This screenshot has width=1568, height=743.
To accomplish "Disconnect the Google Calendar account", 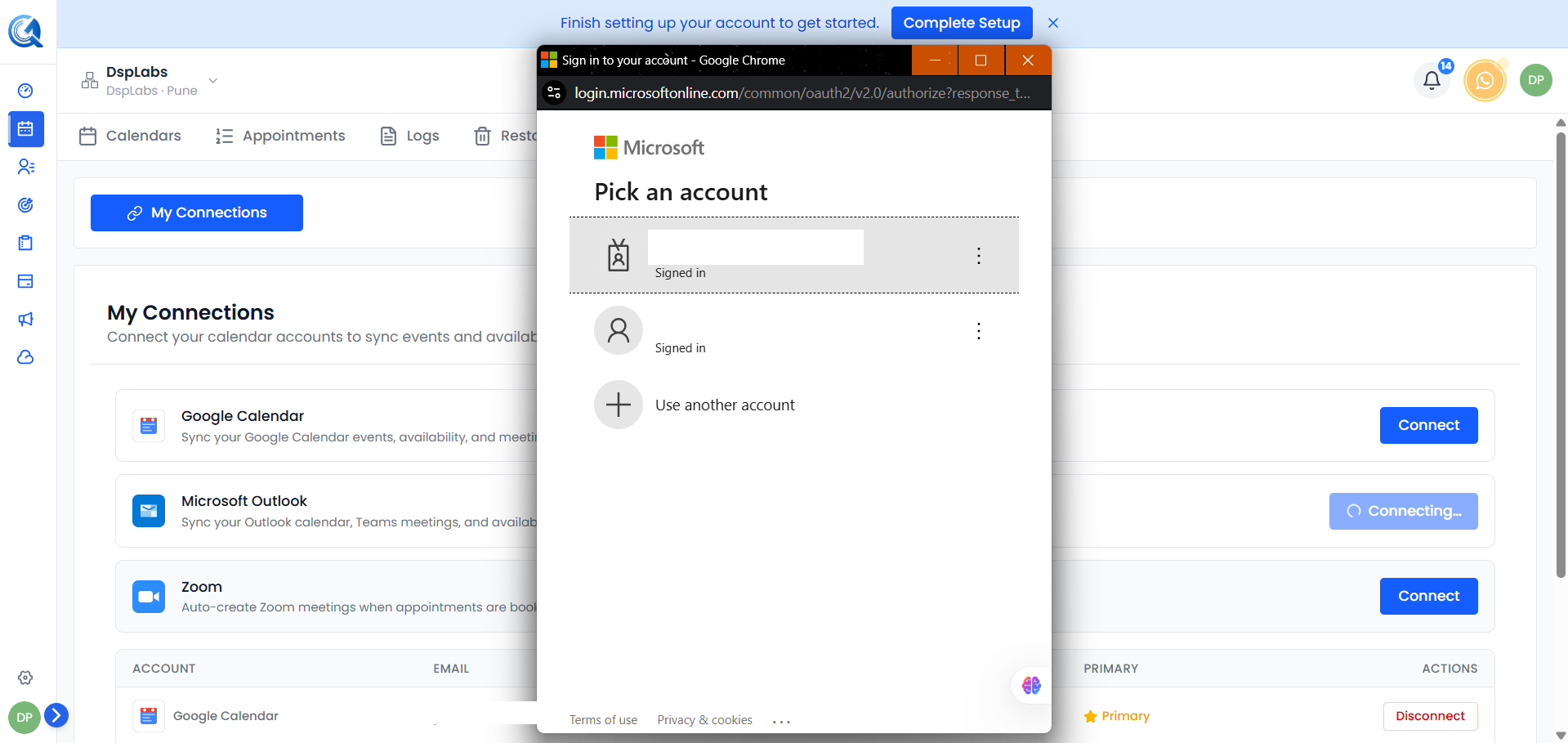I will (x=1430, y=716).
